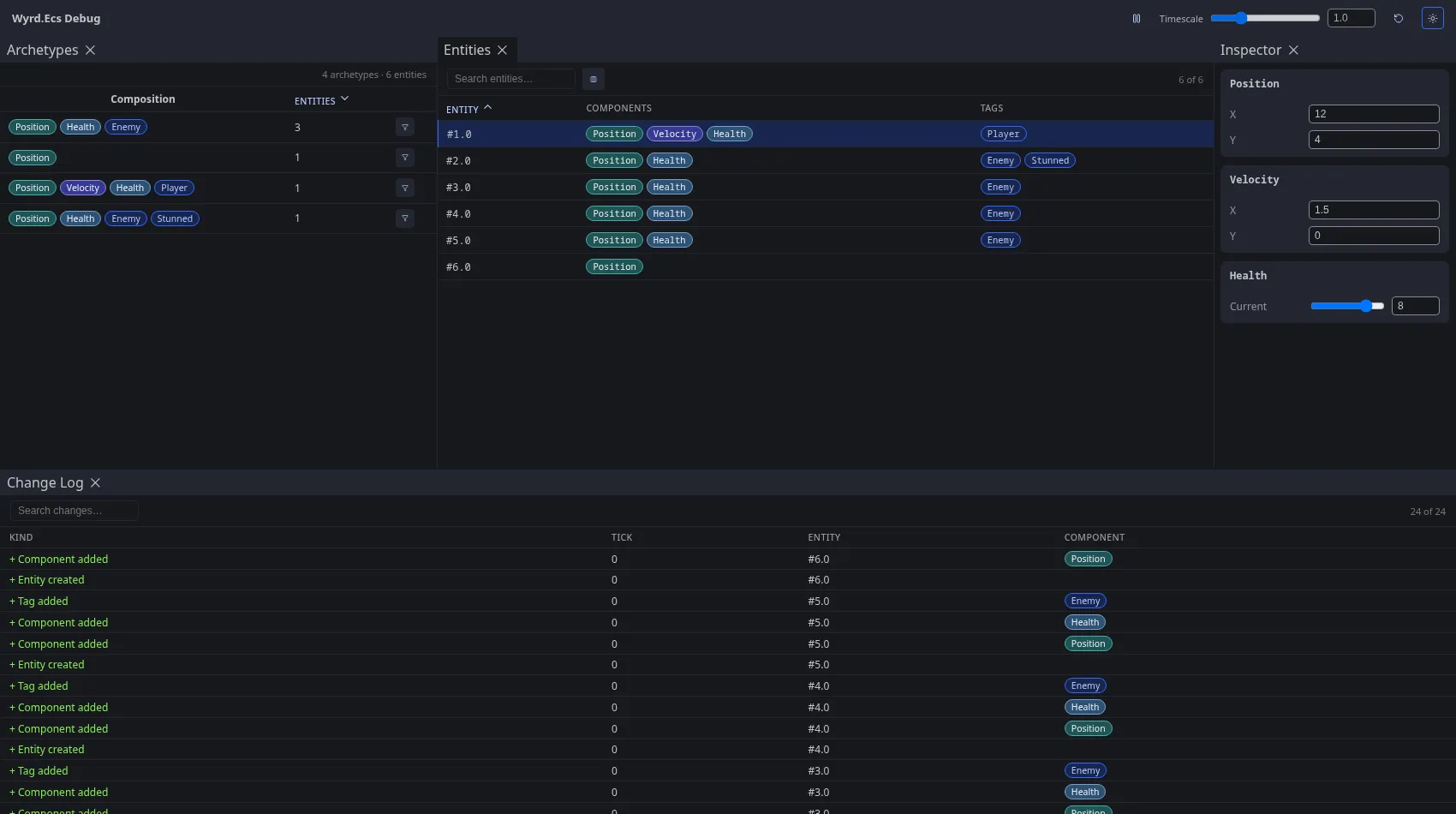Adjust the Timescale slider
The width and height of the screenshot is (1456, 814).
coord(1265,18)
